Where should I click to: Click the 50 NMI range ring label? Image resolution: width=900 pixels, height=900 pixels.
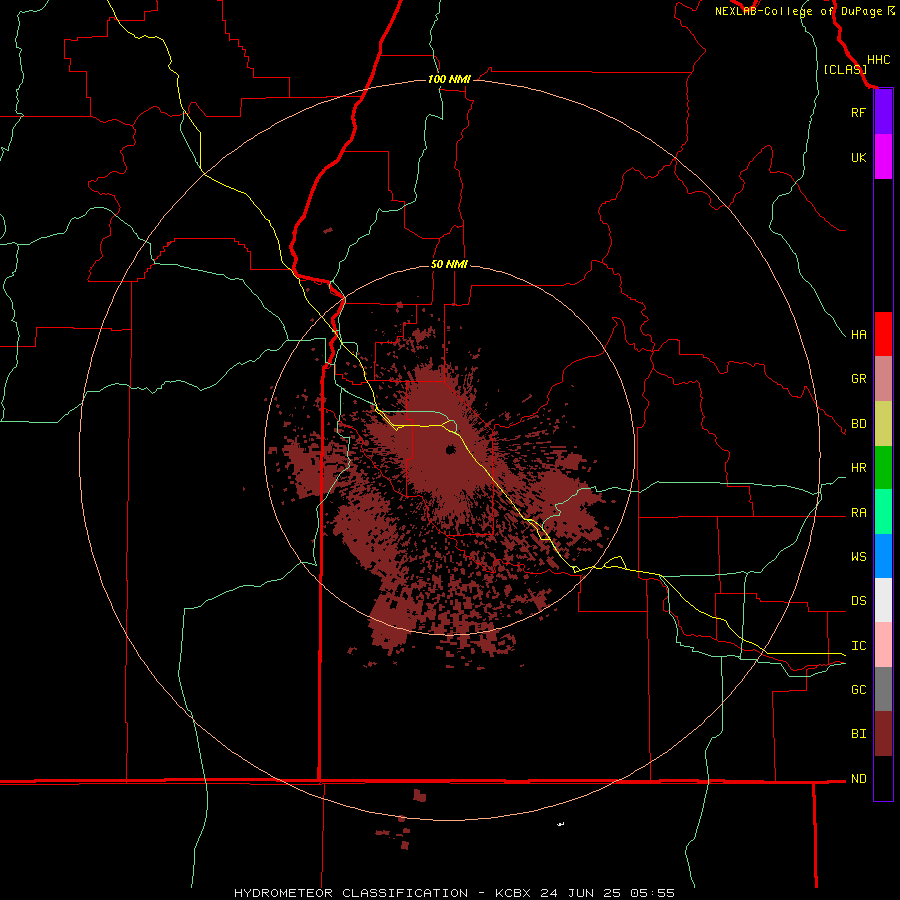coord(449,264)
